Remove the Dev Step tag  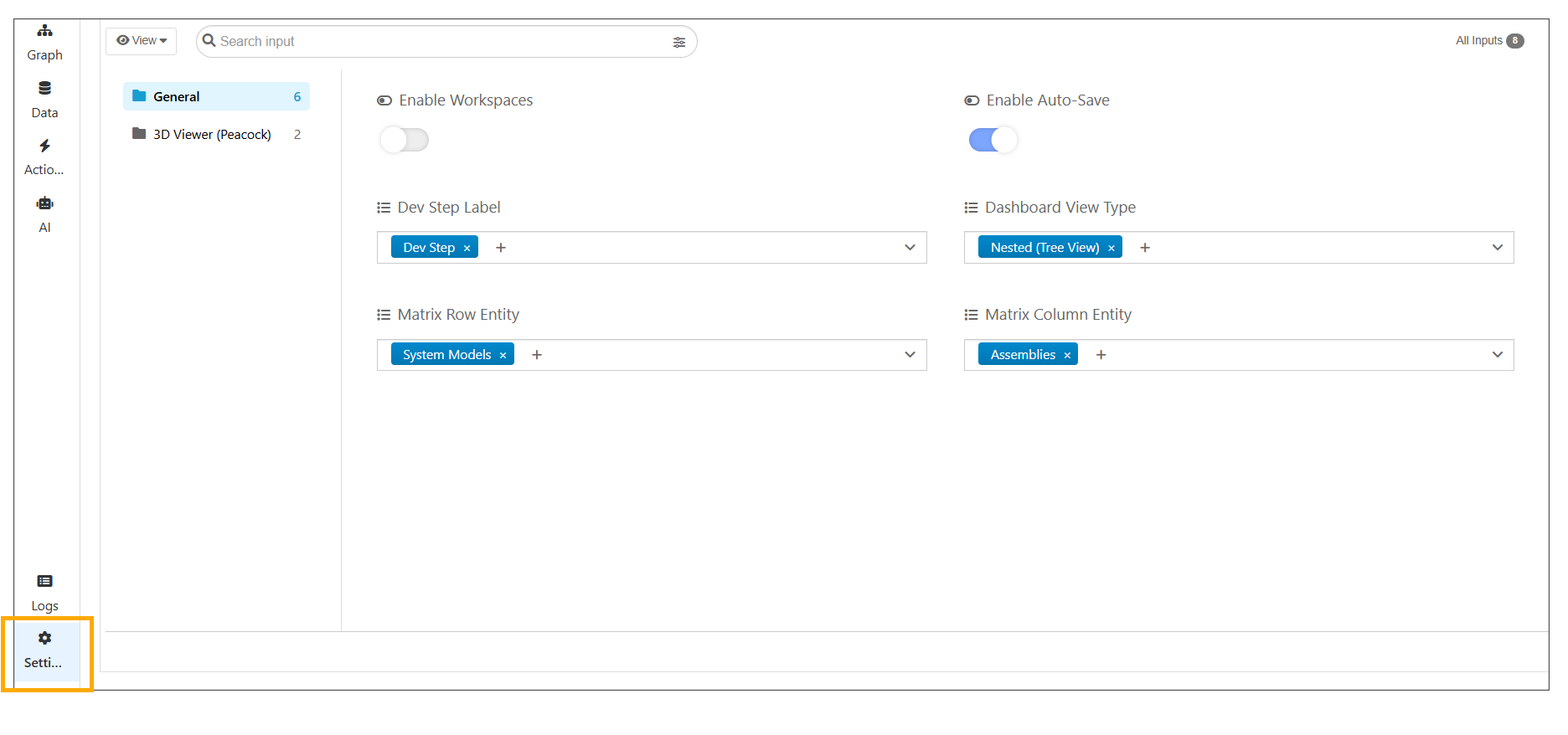[467, 249]
